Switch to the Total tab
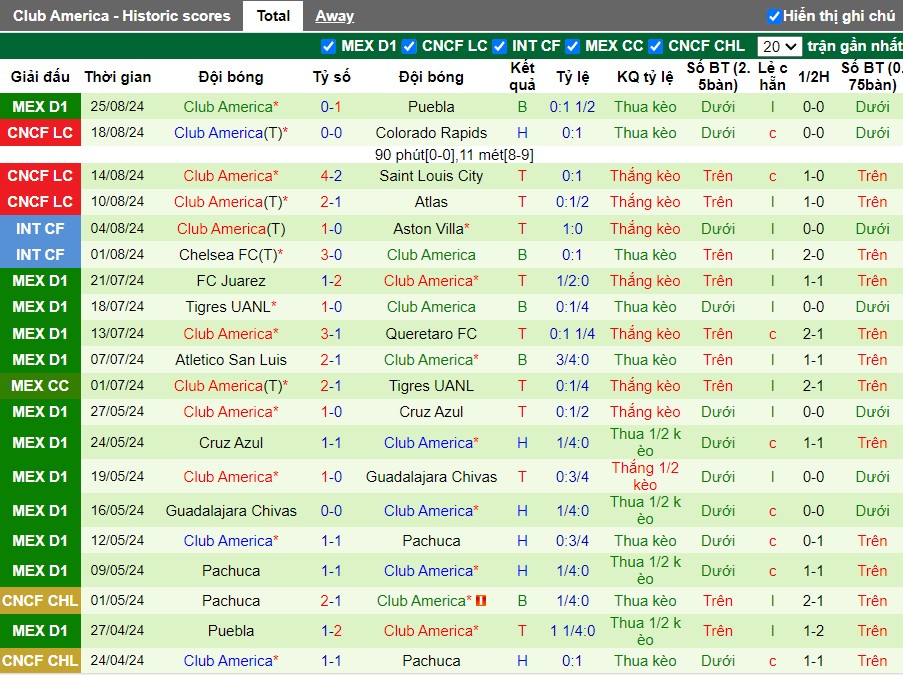 [273, 16]
